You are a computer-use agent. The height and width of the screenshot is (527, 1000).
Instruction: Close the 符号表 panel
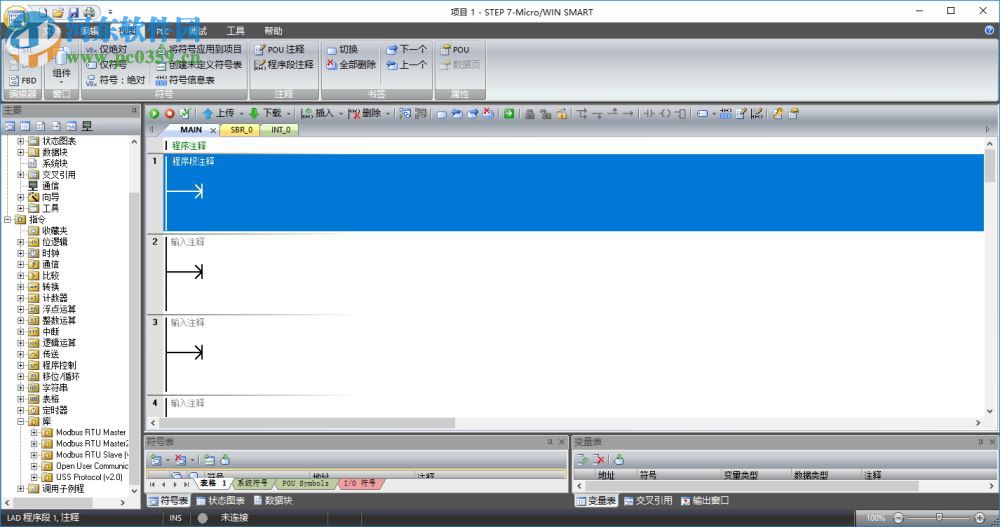[562, 442]
